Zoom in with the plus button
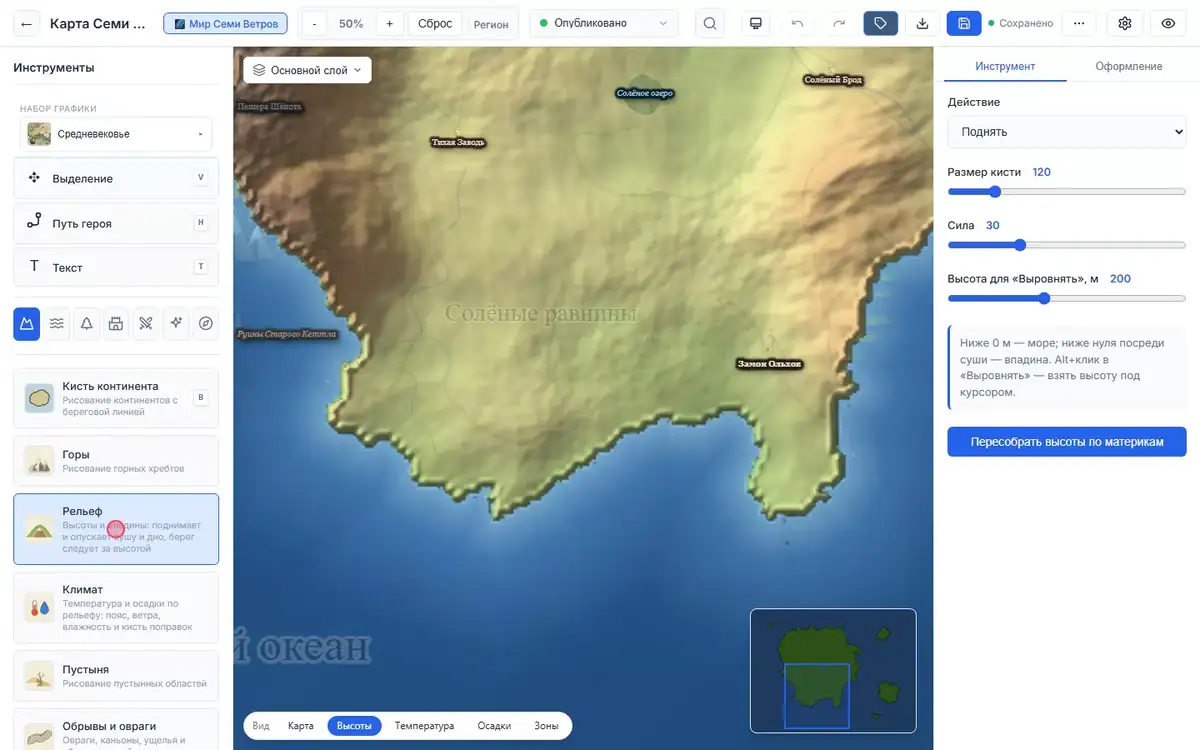The height and width of the screenshot is (750, 1200). tap(389, 23)
